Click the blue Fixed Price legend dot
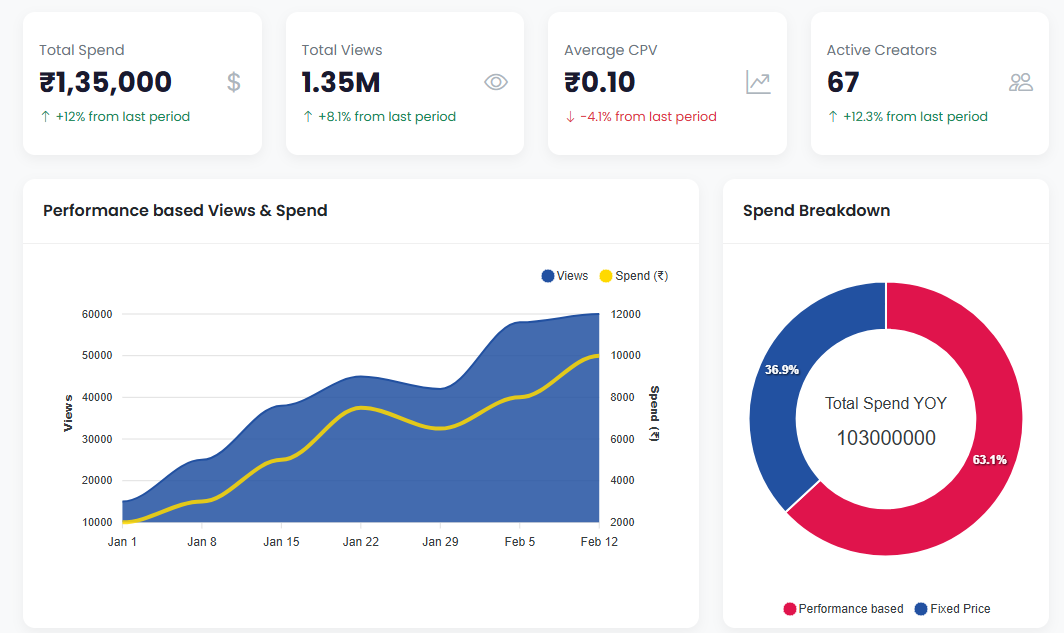This screenshot has height=633, width=1064. 920,608
